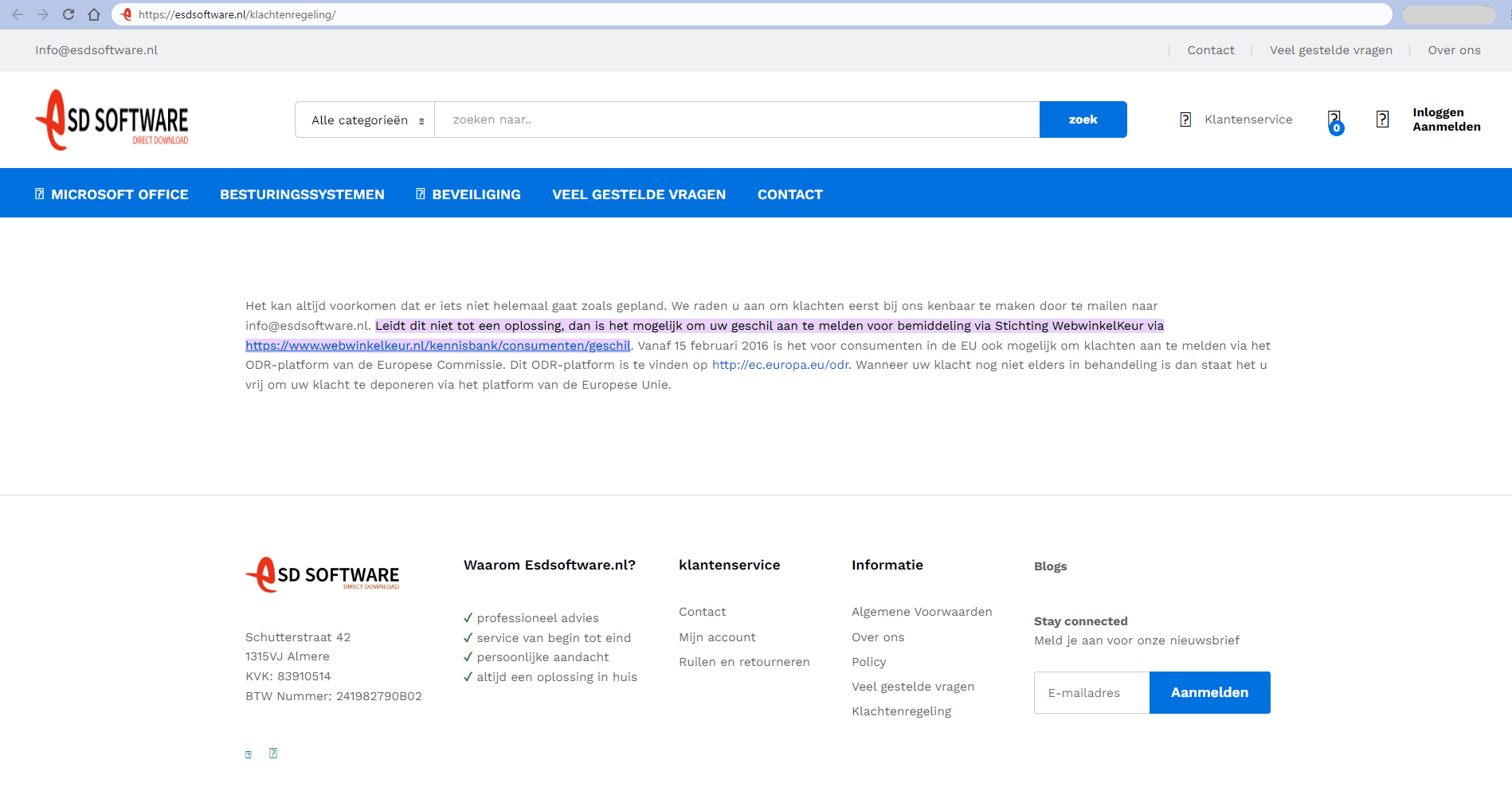Open the Microsoft Office menu
Viewport: 1512px width, 791px height.
[112, 194]
